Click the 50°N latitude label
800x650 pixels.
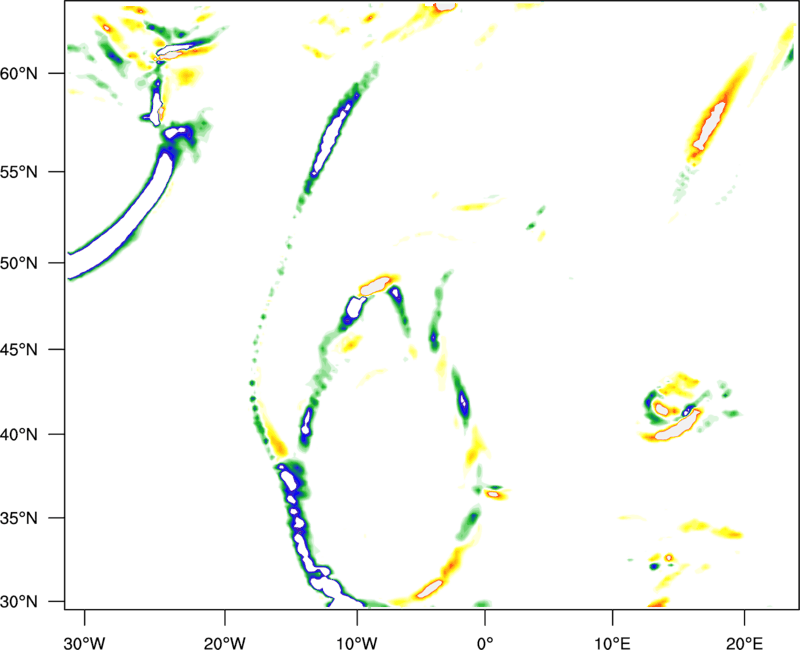click(19, 263)
